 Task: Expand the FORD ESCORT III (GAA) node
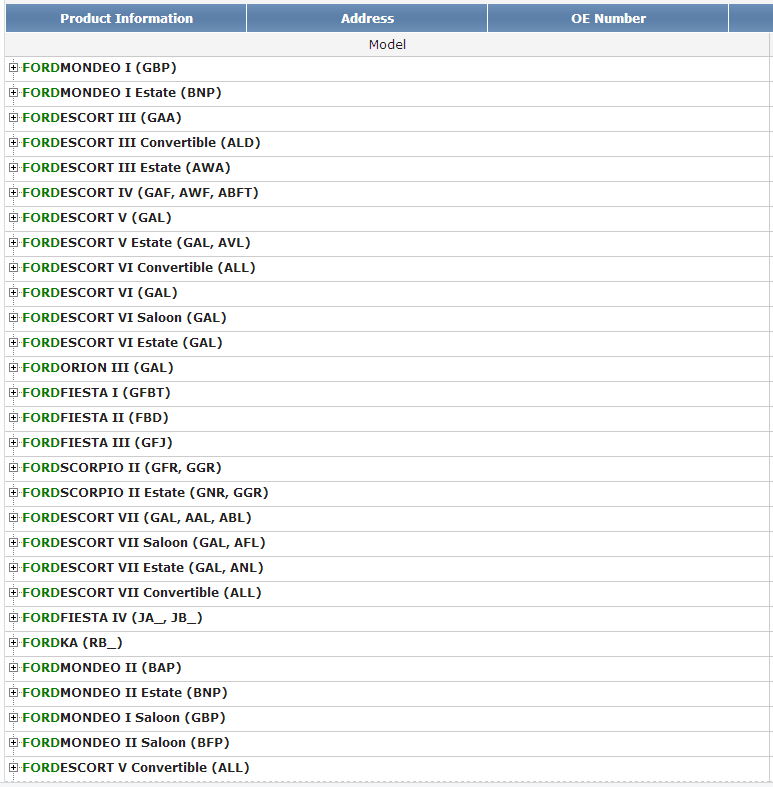14,117
